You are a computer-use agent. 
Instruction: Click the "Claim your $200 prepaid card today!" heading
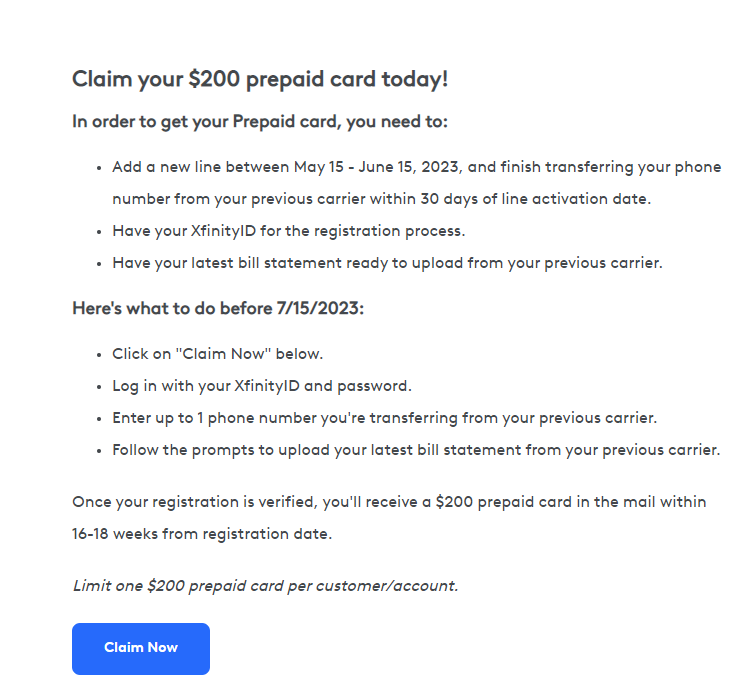[260, 80]
